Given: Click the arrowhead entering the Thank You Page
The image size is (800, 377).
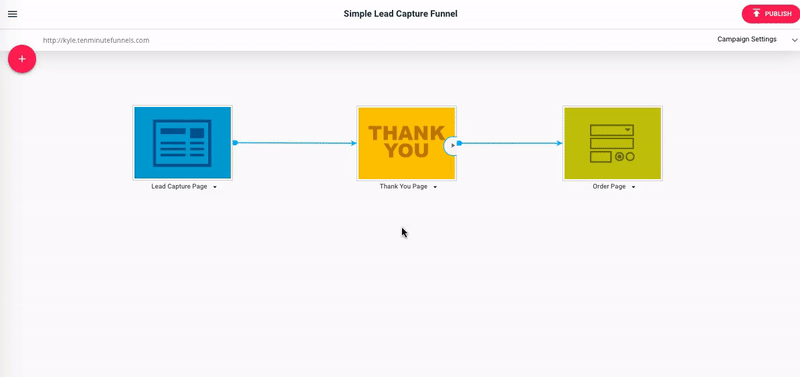Looking at the screenshot, I should pyautogui.click(x=354, y=143).
